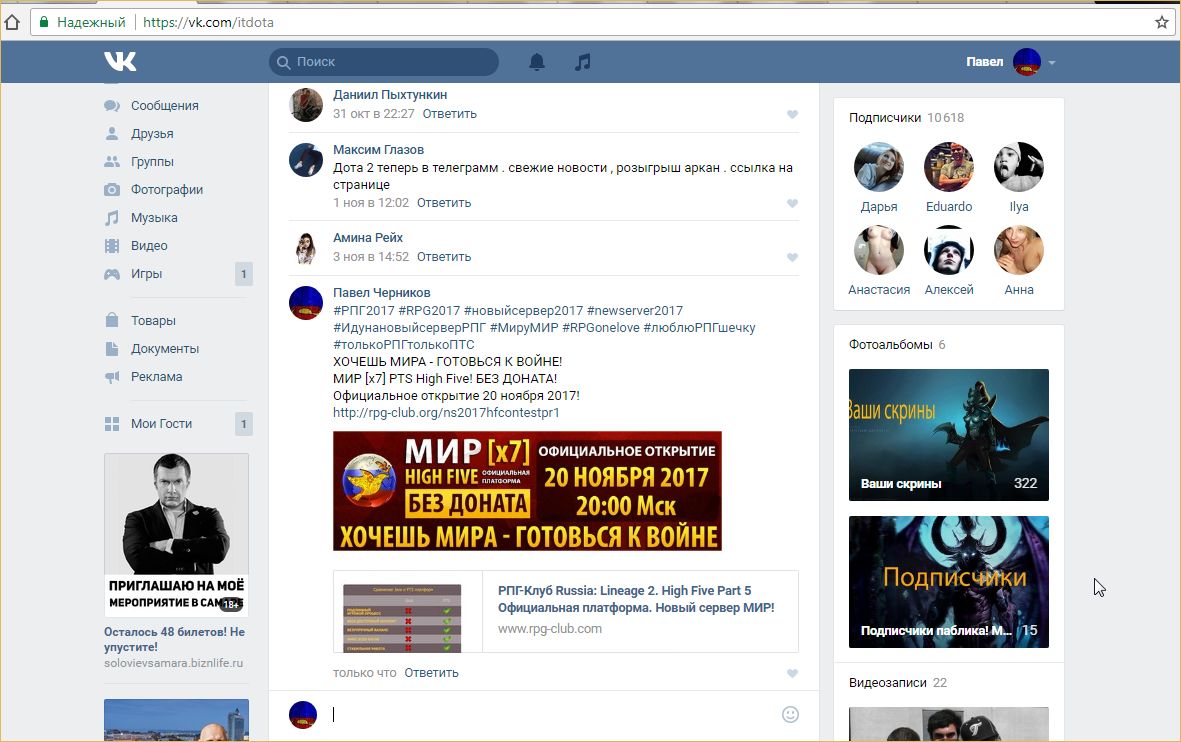Open the notifications bell icon
This screenshot has height=742, width=1181.
click(537, 62)
